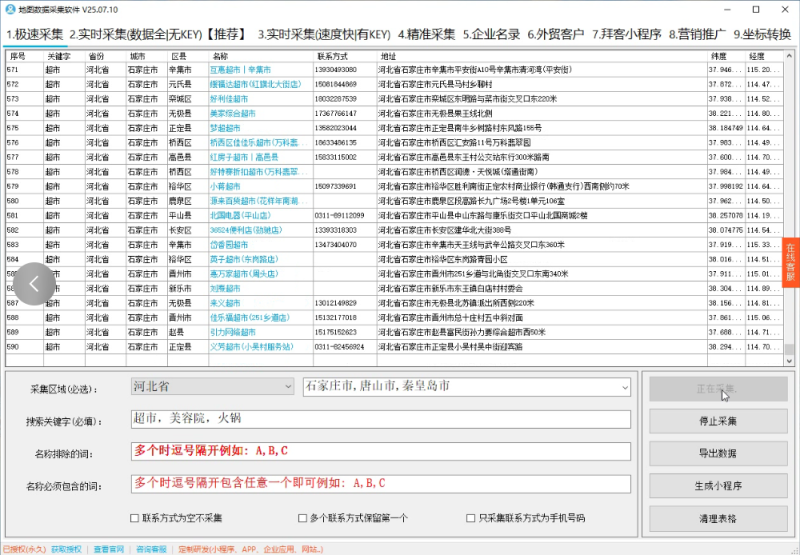Click the 关键字 column header
Image resolution: width=800 pixels, height=555 pixels.
[64, 56]
